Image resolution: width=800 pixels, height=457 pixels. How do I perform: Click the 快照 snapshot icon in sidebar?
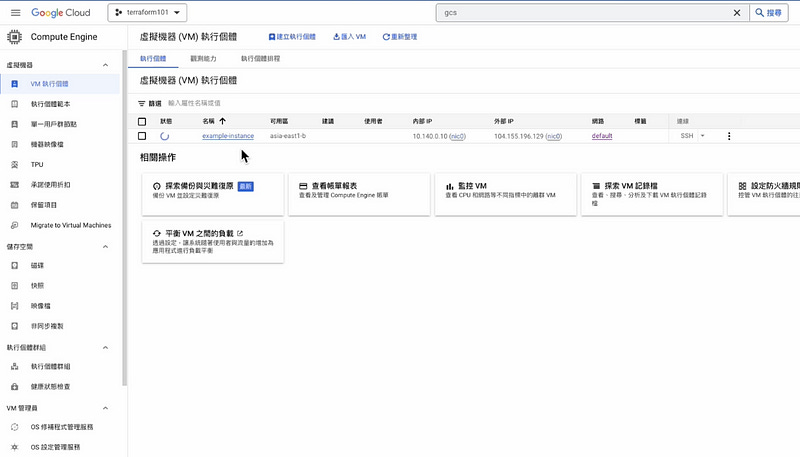[x=14, y=286]
